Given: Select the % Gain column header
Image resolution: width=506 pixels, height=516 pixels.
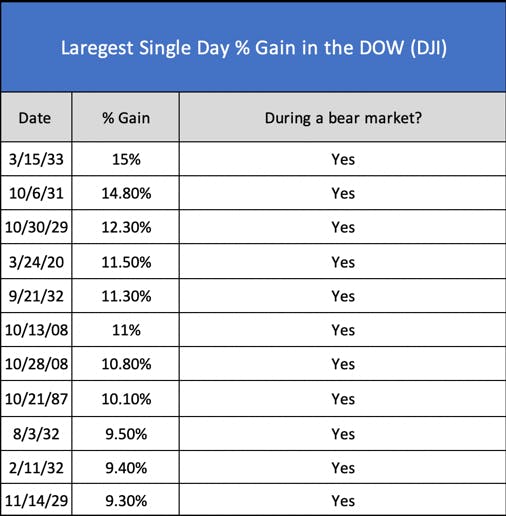Looking at the screenshot, I should [x=126, y=117].
